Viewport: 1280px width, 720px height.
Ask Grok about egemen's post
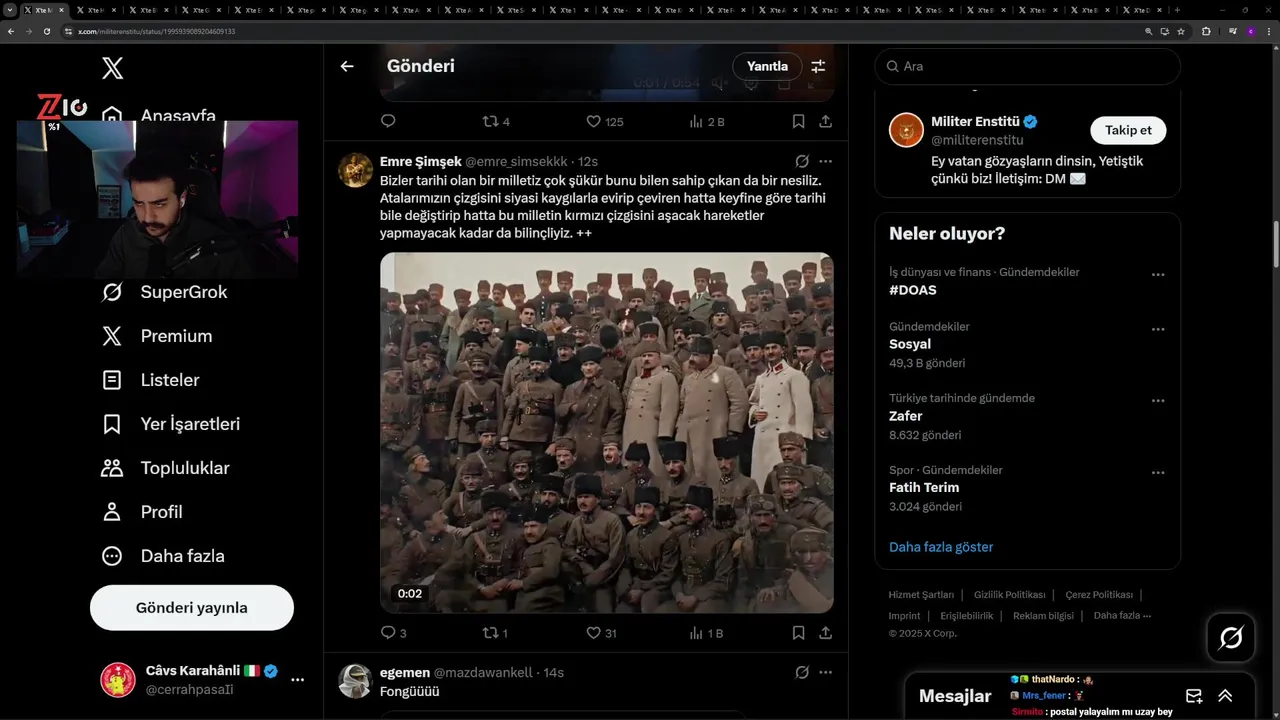802,672
